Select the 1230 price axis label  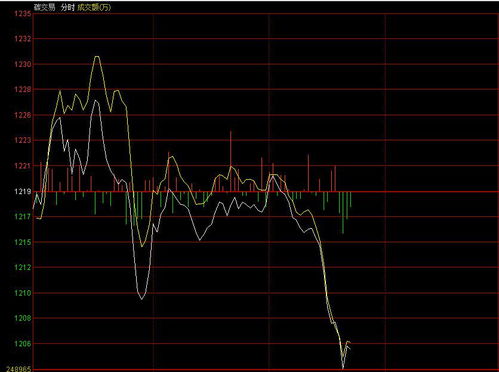[23, 64]
